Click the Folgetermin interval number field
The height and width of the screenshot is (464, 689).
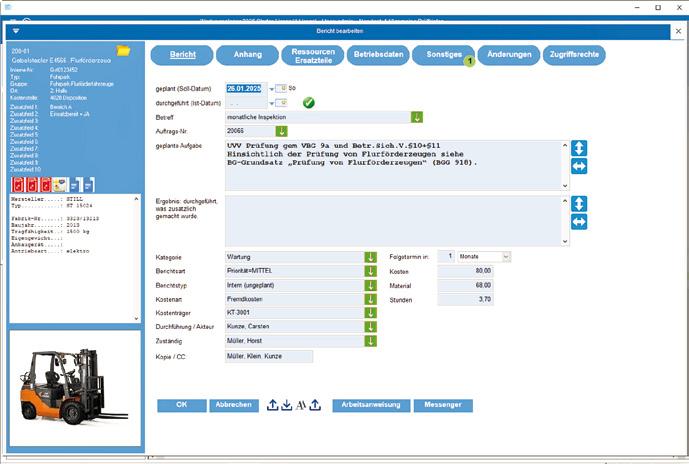click(x=446, y=257)
